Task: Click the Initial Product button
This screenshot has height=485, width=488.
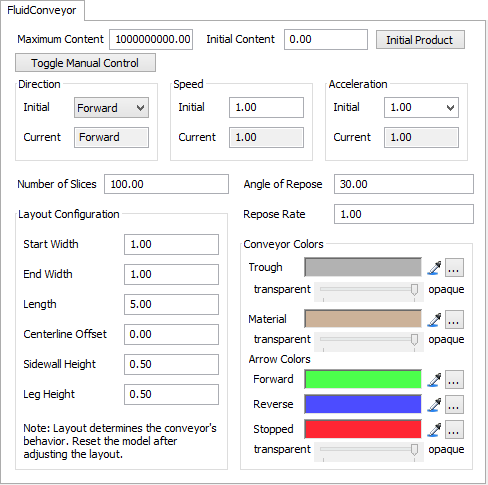Action: [420, 40]
